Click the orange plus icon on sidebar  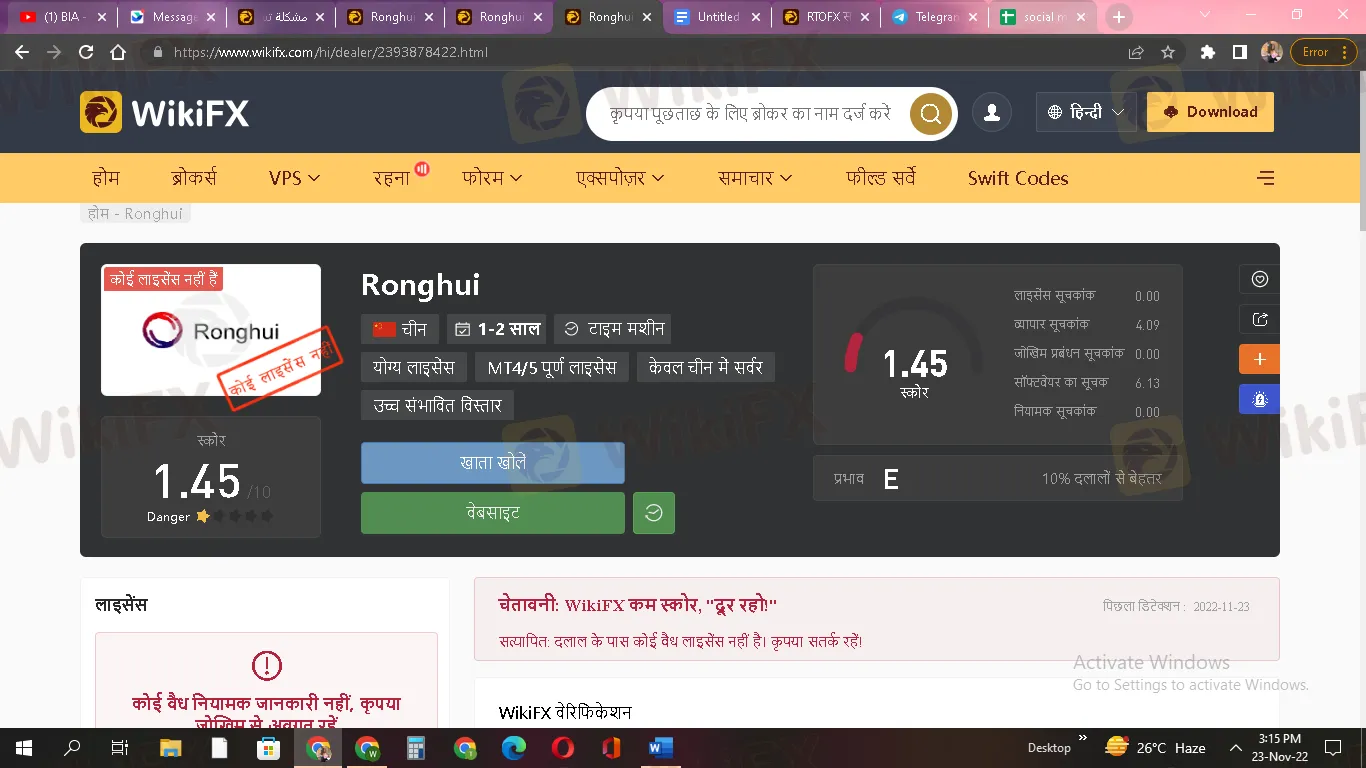pos(1259,360)
